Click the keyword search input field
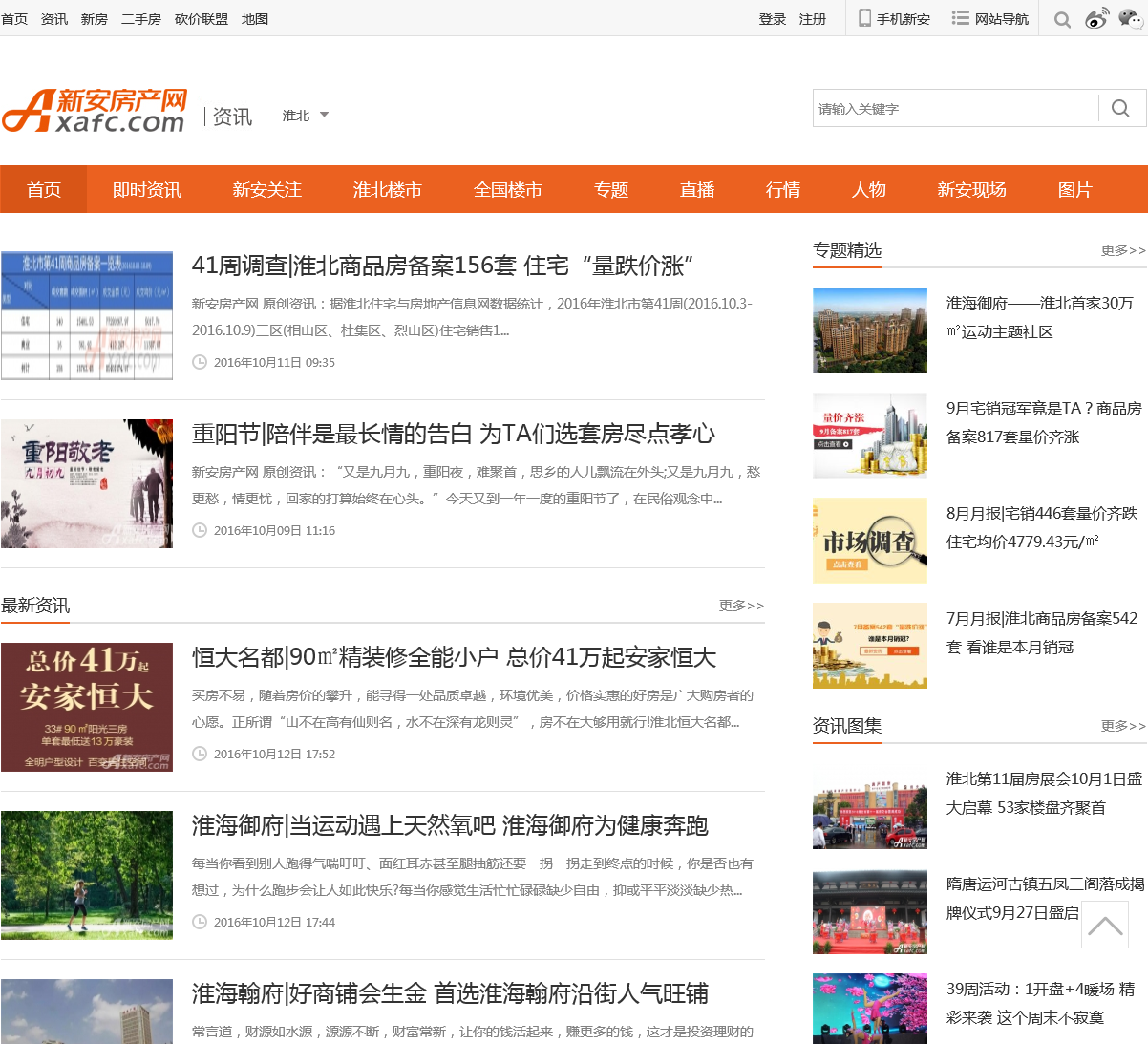The width and height of the screenshot is (1148, 1044). [955, 108]
